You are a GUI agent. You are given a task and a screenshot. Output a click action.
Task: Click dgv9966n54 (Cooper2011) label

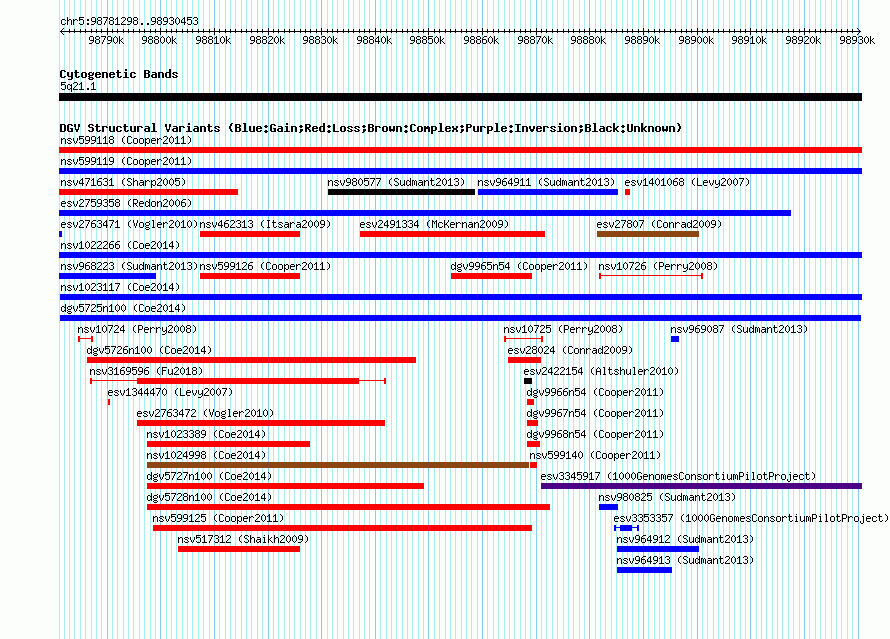point(595,392)
